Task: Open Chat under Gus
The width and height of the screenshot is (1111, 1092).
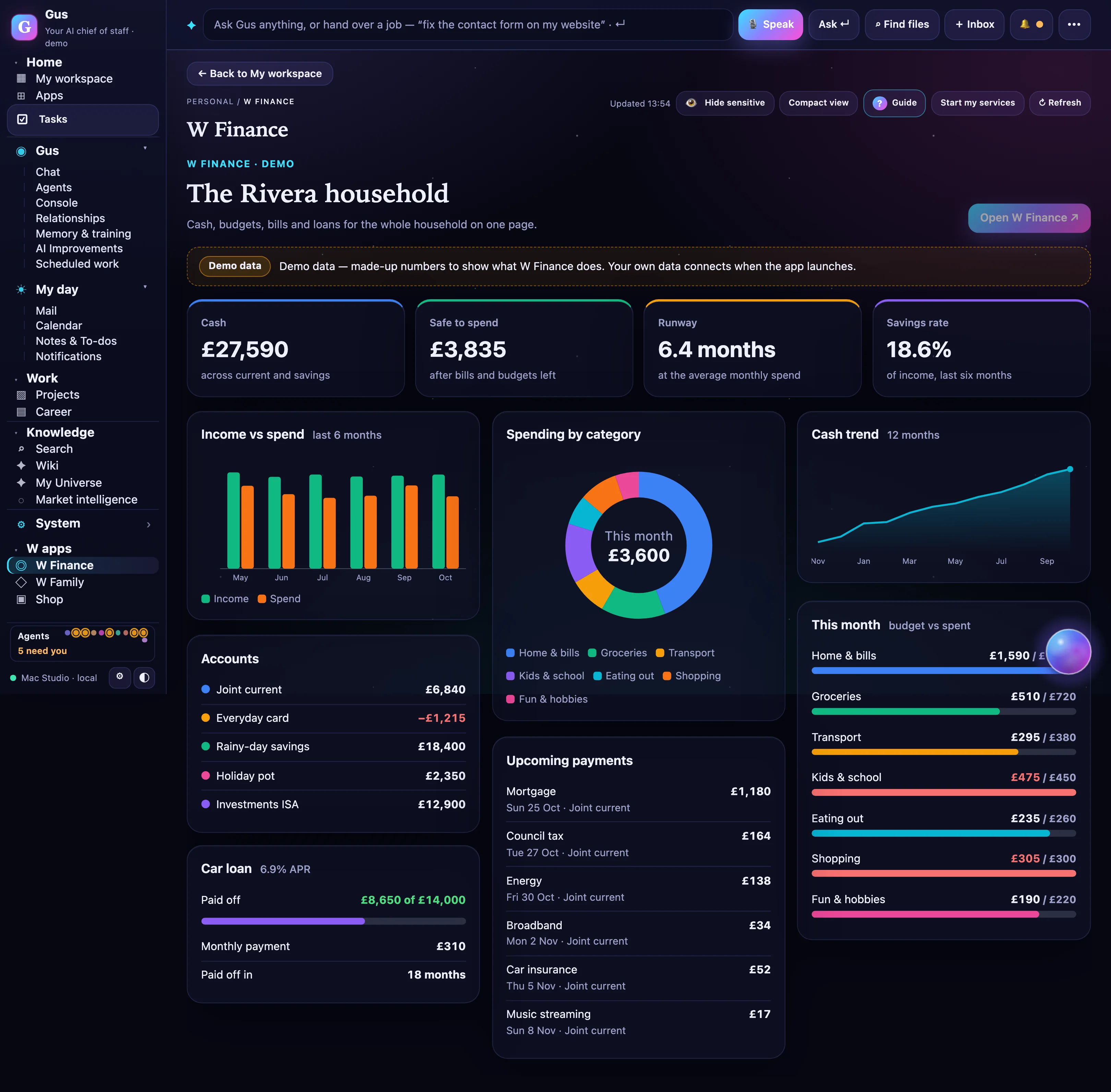Action: pyautogui.click(x=48, y=172)
